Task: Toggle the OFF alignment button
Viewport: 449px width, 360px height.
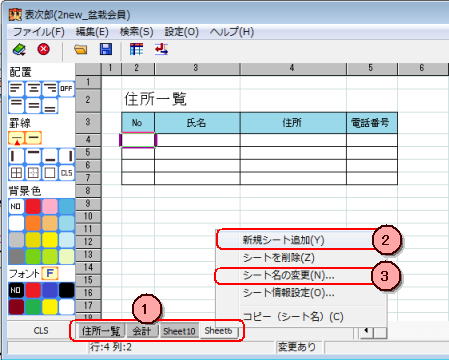Action: point(66,89)
